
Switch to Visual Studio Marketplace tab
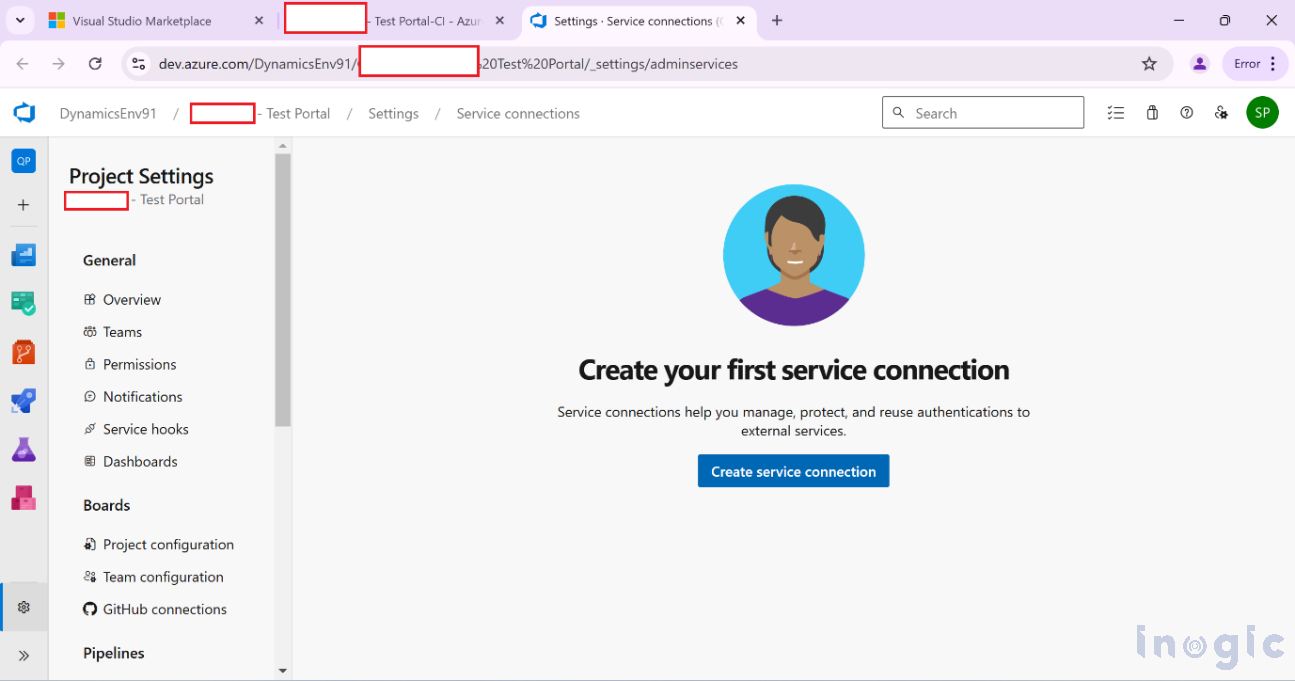tap(142, 21)
